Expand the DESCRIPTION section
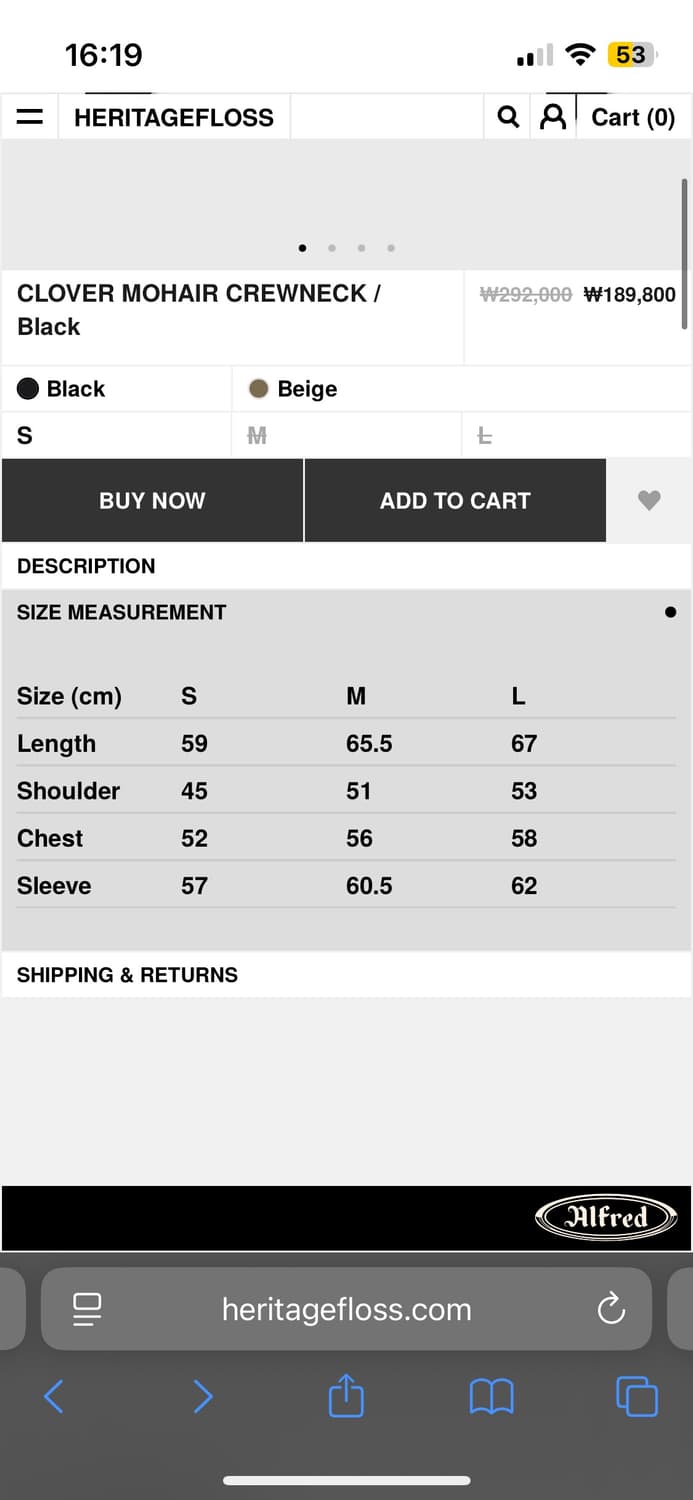Screen dimensions: 693x1500 click(86, 566)
